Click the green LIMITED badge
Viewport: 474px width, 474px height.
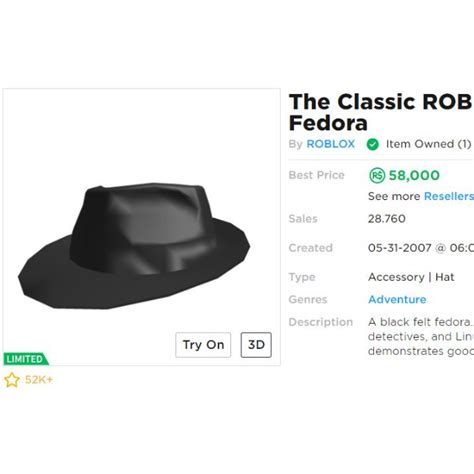[26, 359]
